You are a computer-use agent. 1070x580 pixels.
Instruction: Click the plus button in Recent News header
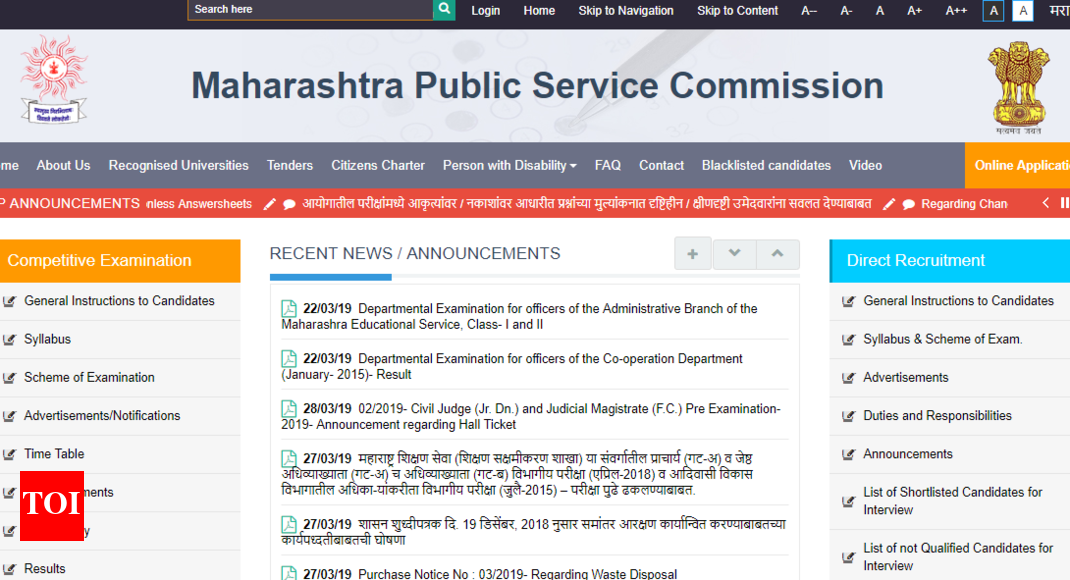tap(693, 254)
